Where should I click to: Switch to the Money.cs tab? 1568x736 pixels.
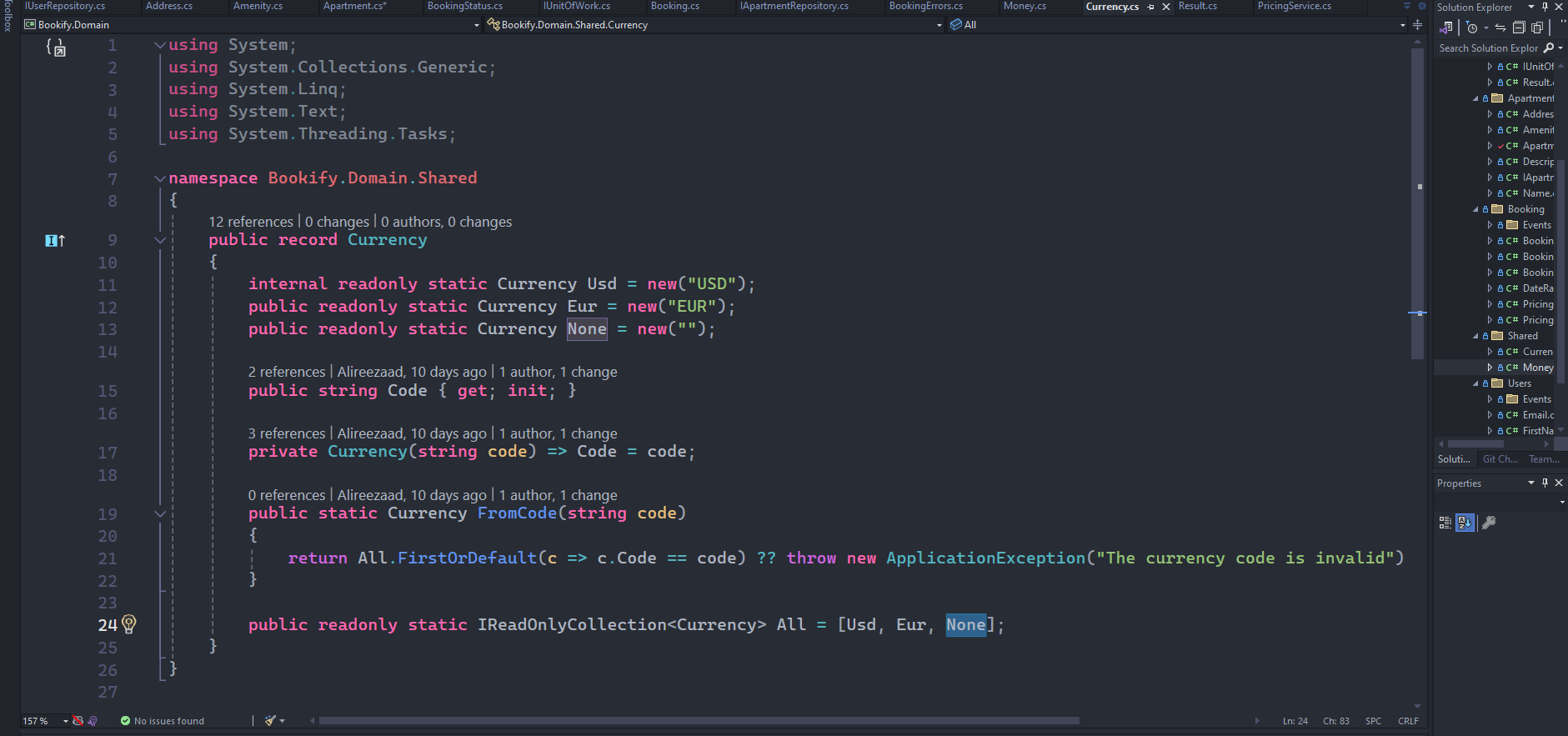(x=1024, y=6)
